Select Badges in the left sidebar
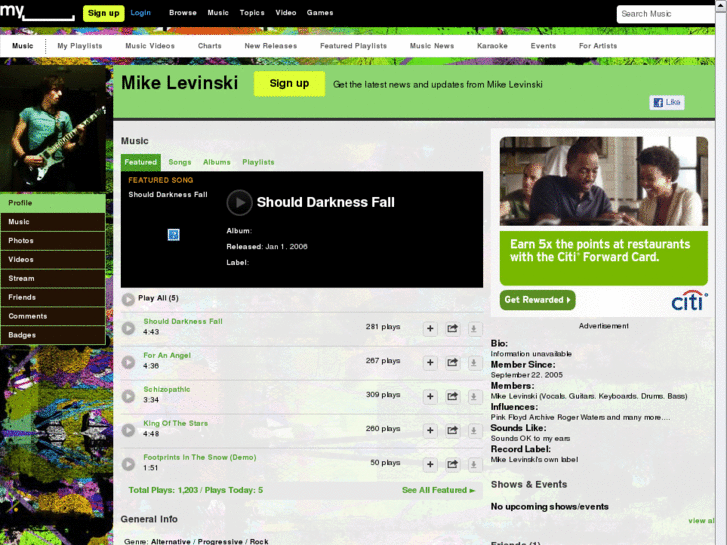Screen dimensions: 727x545 [53, 335]
